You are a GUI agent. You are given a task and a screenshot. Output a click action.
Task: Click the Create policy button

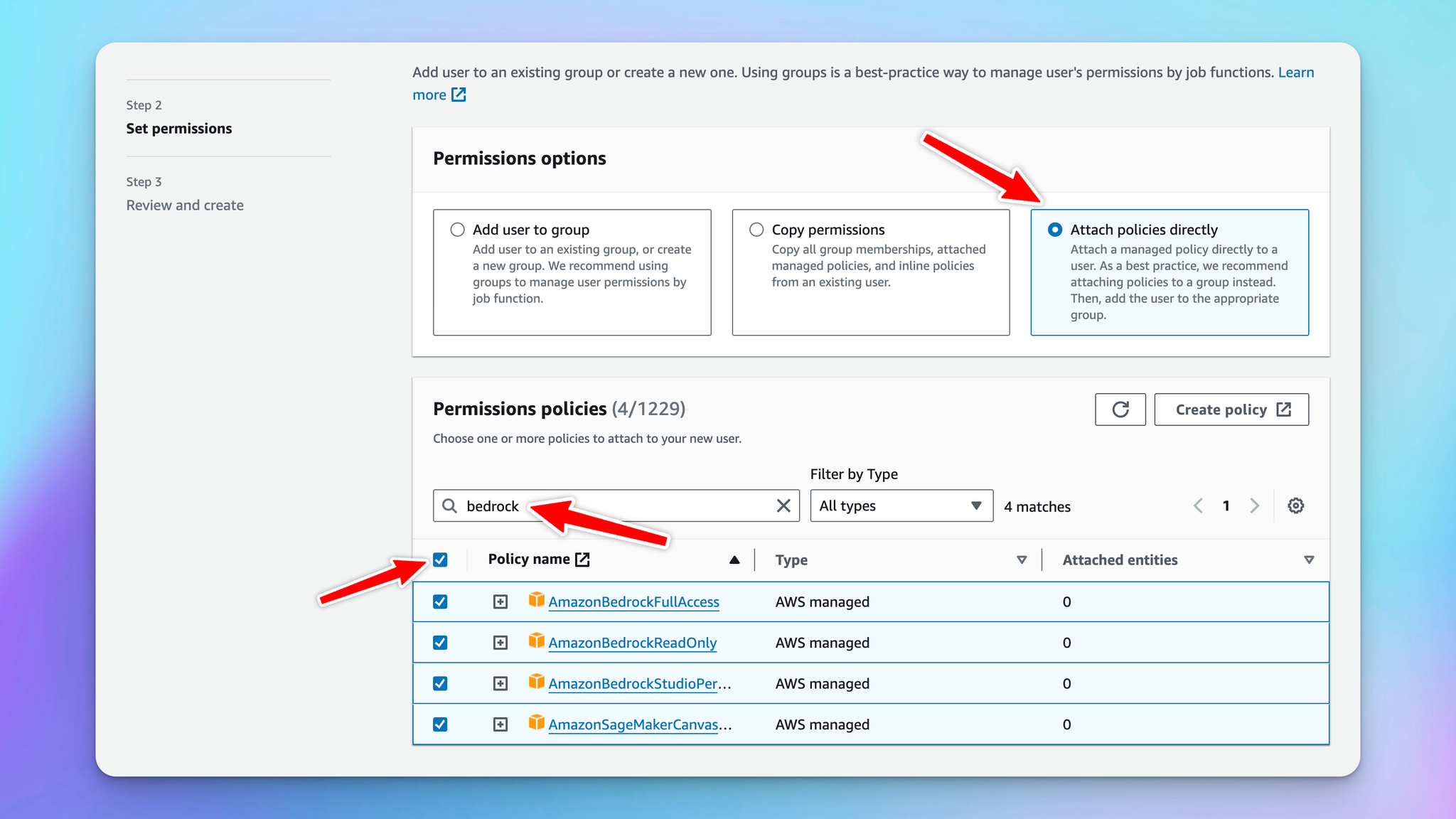click(1231, 409)
